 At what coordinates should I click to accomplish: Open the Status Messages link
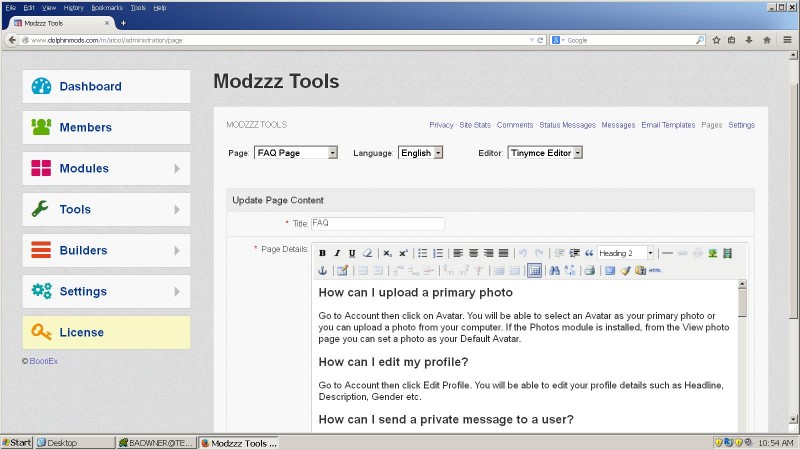(567, 125)
